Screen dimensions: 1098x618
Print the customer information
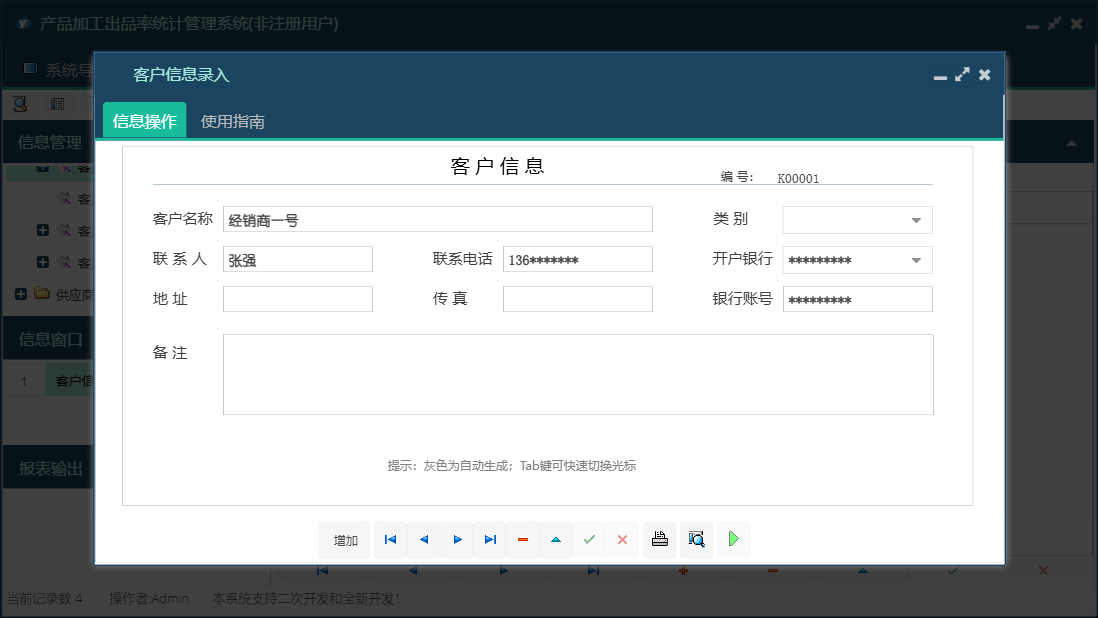click(659, 540)
